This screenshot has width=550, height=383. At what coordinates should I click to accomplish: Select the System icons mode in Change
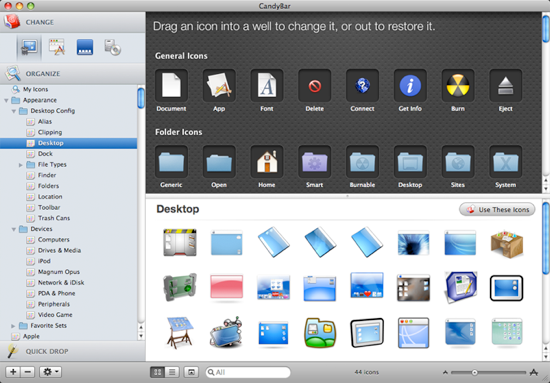[29, 47]
